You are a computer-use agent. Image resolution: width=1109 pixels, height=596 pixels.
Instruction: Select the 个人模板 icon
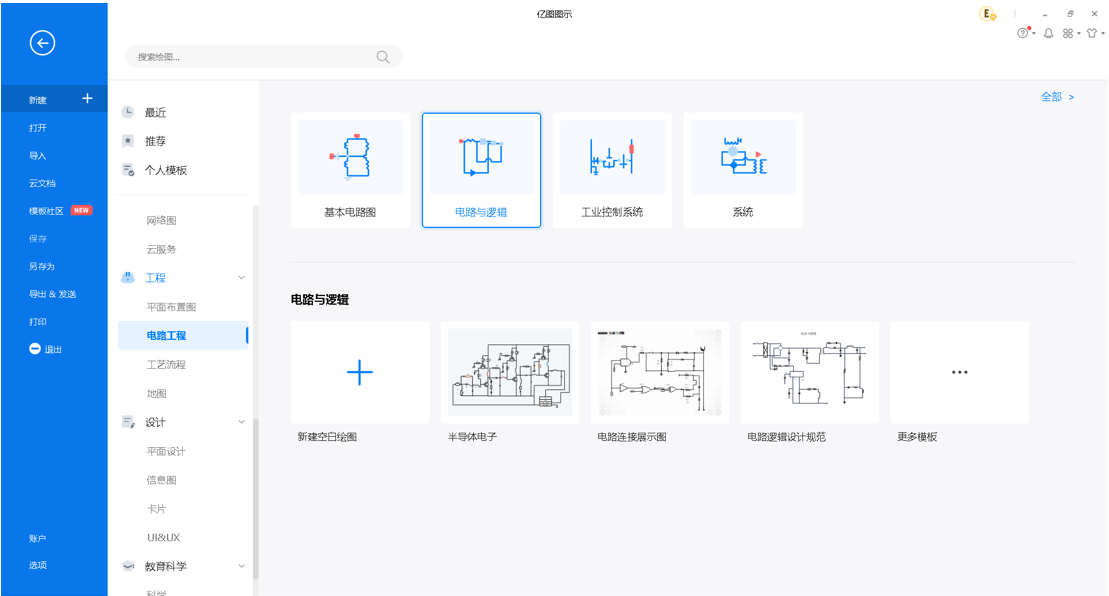point(128,170)
